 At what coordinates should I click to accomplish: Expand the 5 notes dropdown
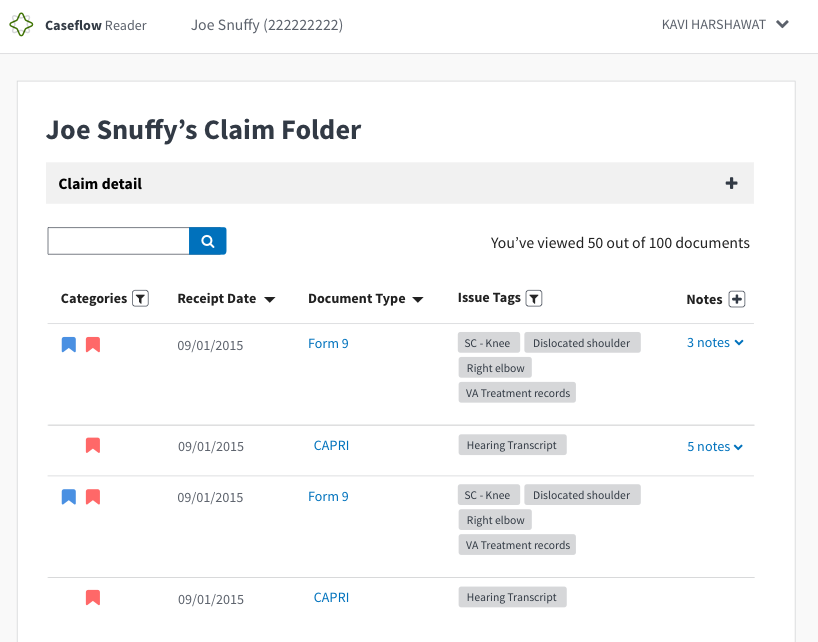[715, 446]
